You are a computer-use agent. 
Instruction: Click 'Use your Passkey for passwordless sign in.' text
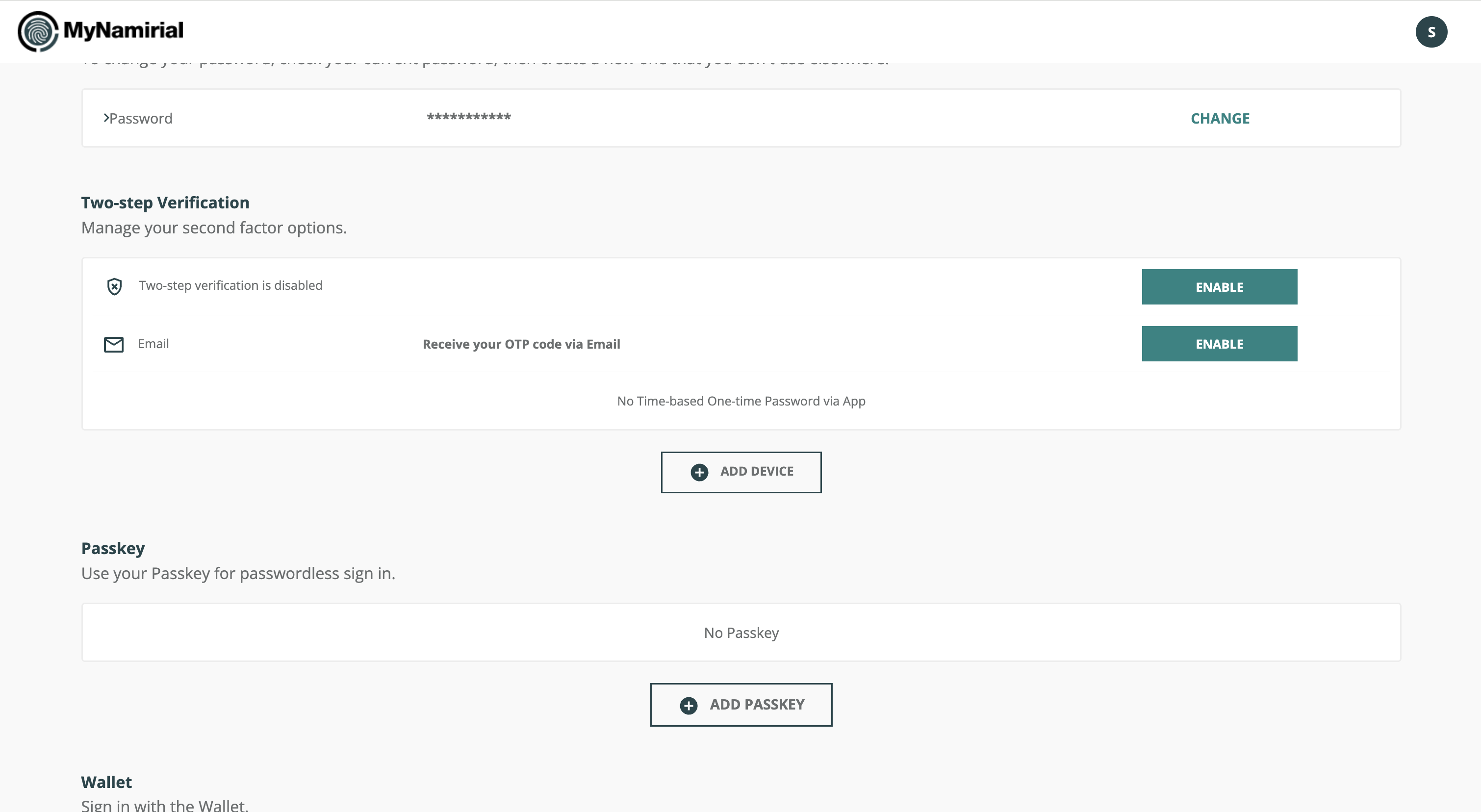238,574
